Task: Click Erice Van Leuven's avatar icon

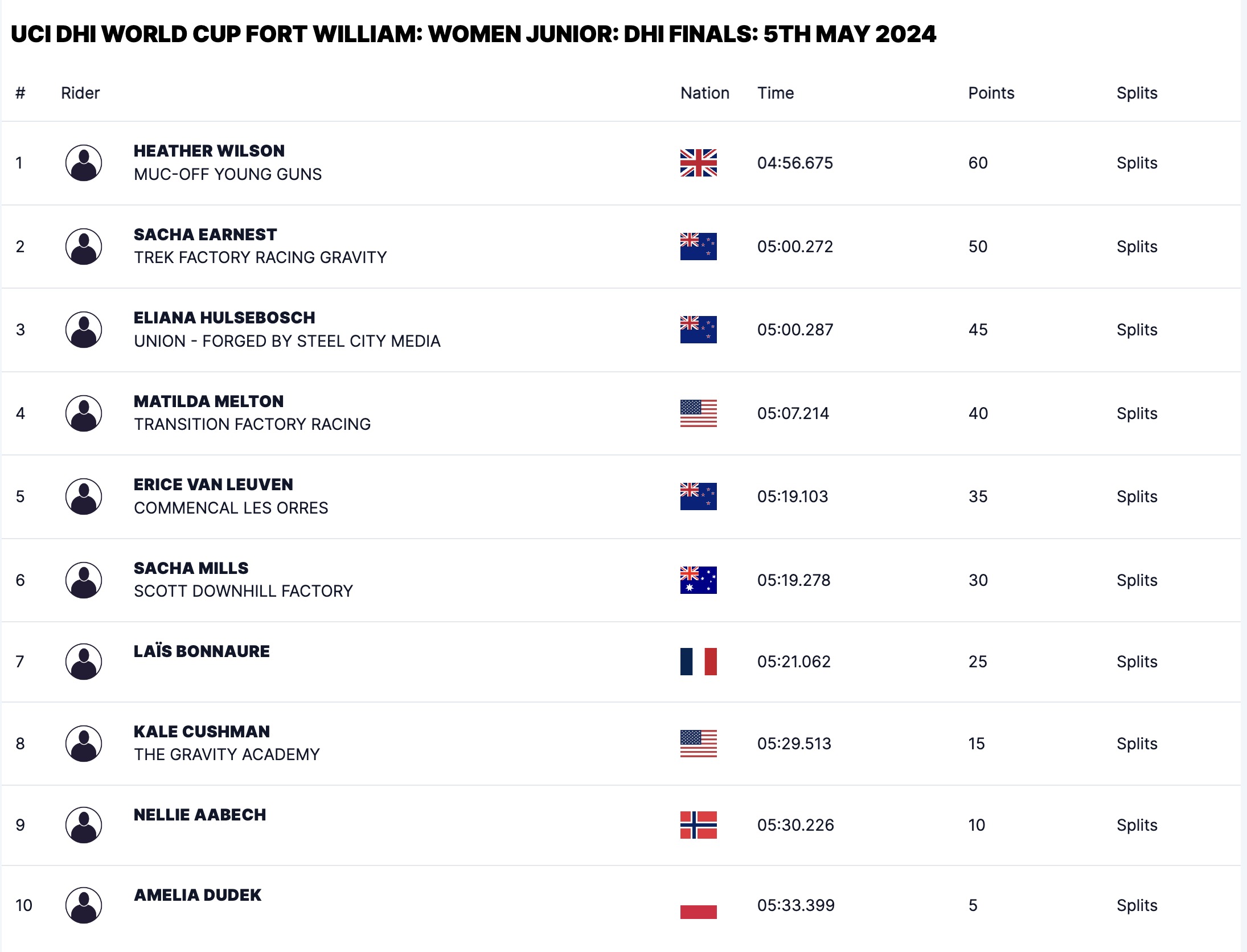Action: pos(84,496)
